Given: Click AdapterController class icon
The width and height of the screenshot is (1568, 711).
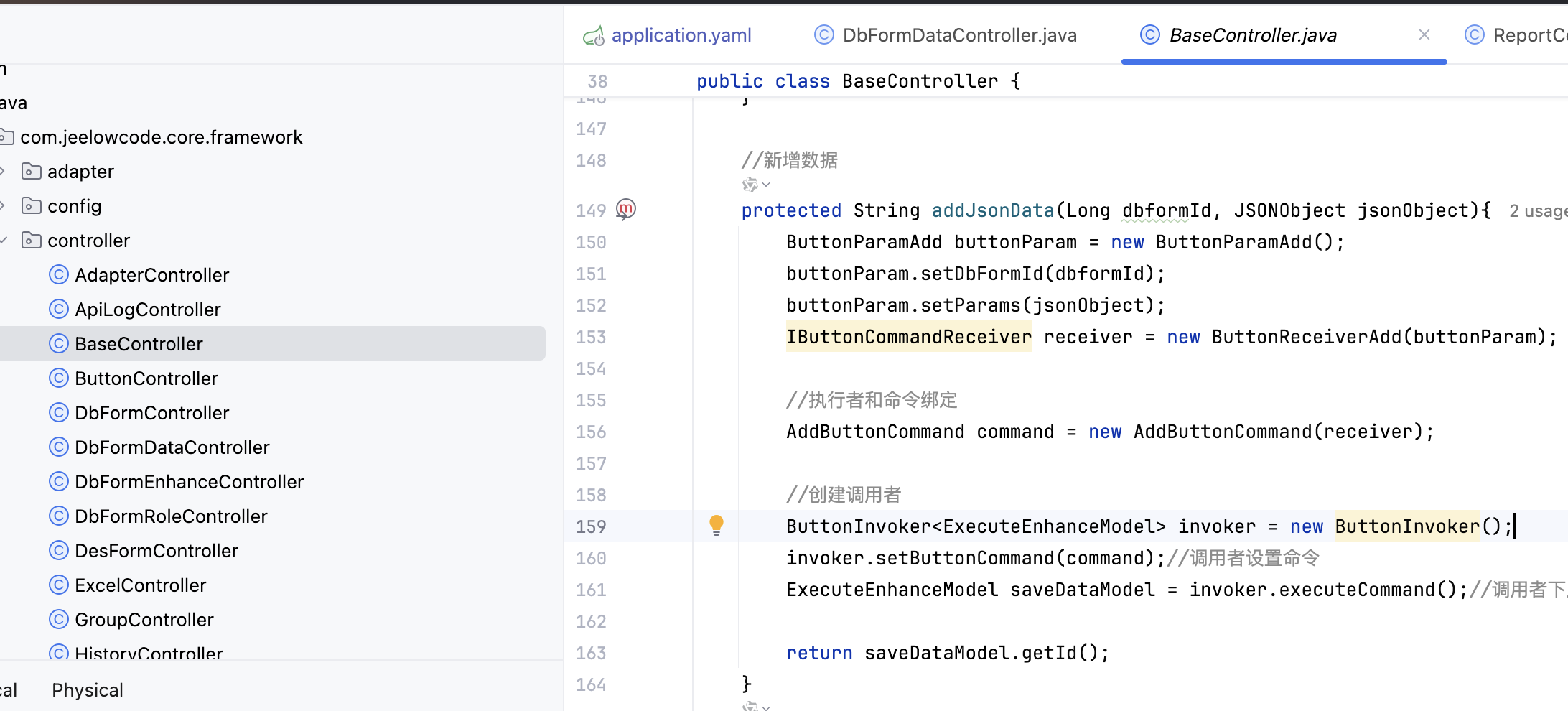Looking at the screenshot, I should [x=59, y=274].
